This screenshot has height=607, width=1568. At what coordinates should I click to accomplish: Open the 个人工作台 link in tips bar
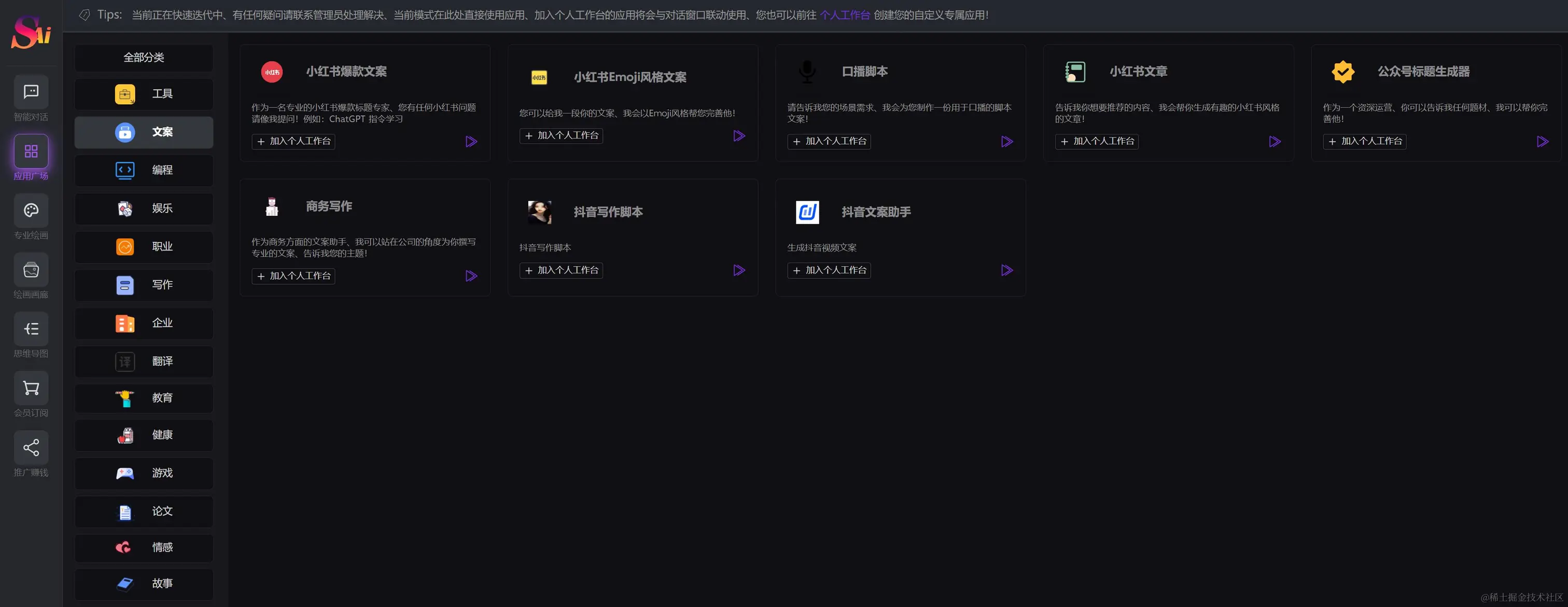click(x=846, y=15)
